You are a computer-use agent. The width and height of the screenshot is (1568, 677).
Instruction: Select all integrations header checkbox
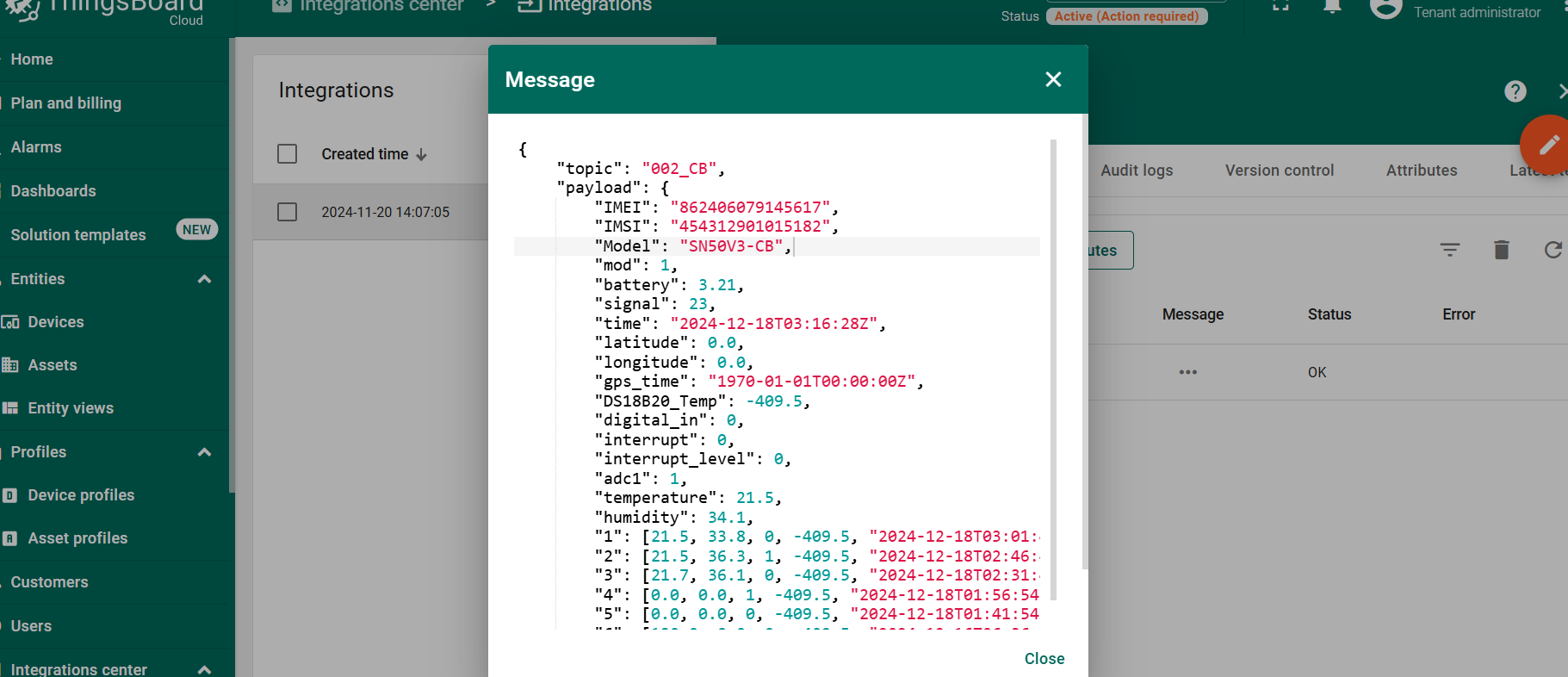[x=287, y=154]
